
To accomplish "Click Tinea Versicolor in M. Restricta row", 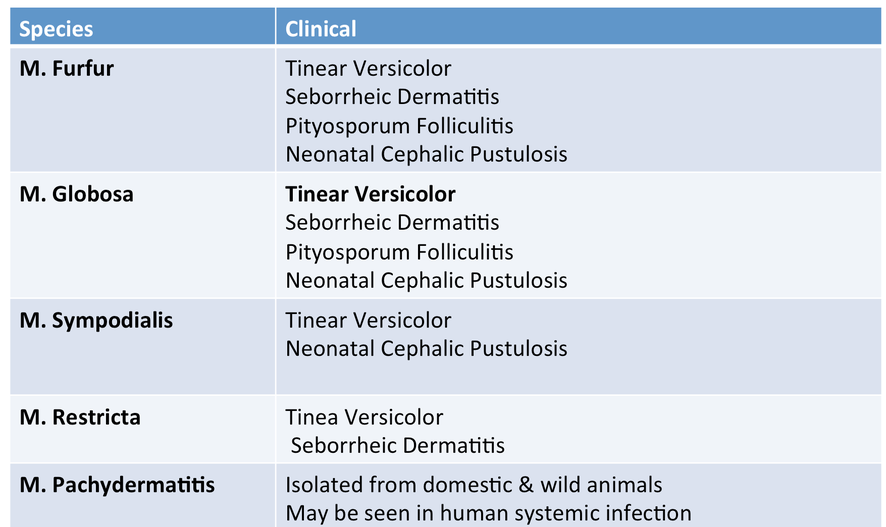I will click(x=364, y=417).
